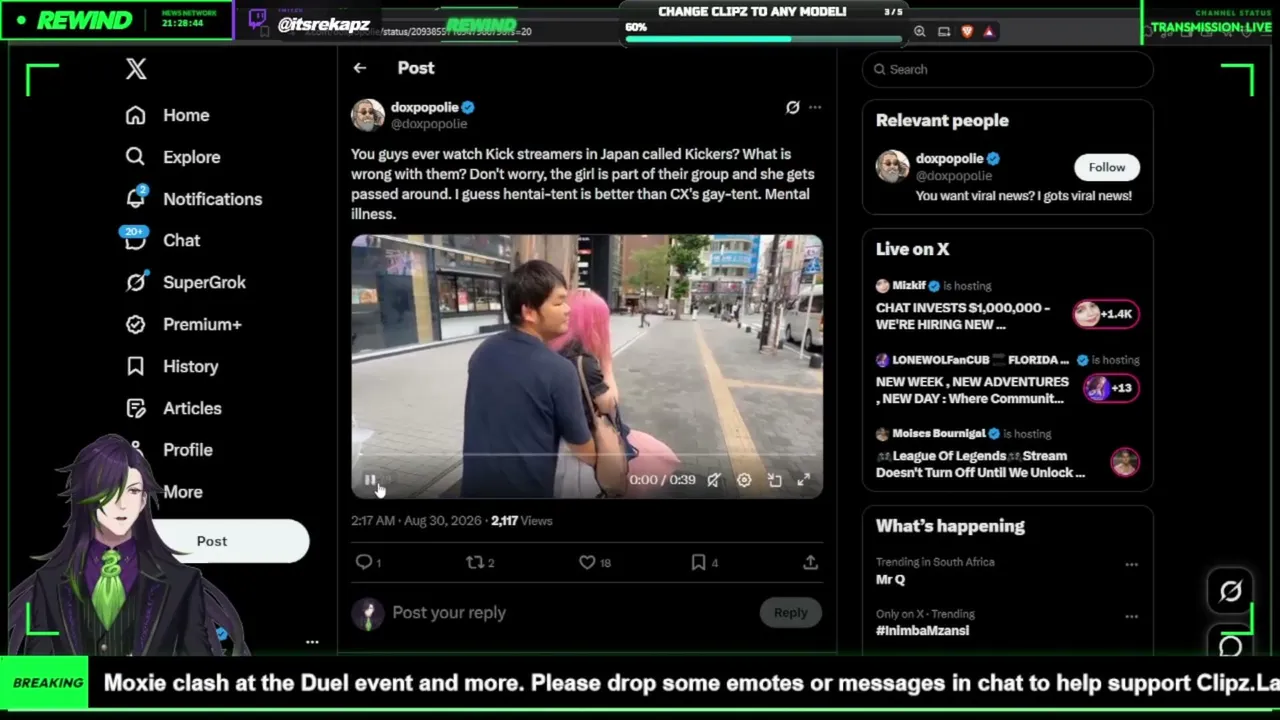Open the #InimbaMzansi trending topic
Image resolution: width=1280 pixels, height=720 pixels.
click(x=922, y=631)
